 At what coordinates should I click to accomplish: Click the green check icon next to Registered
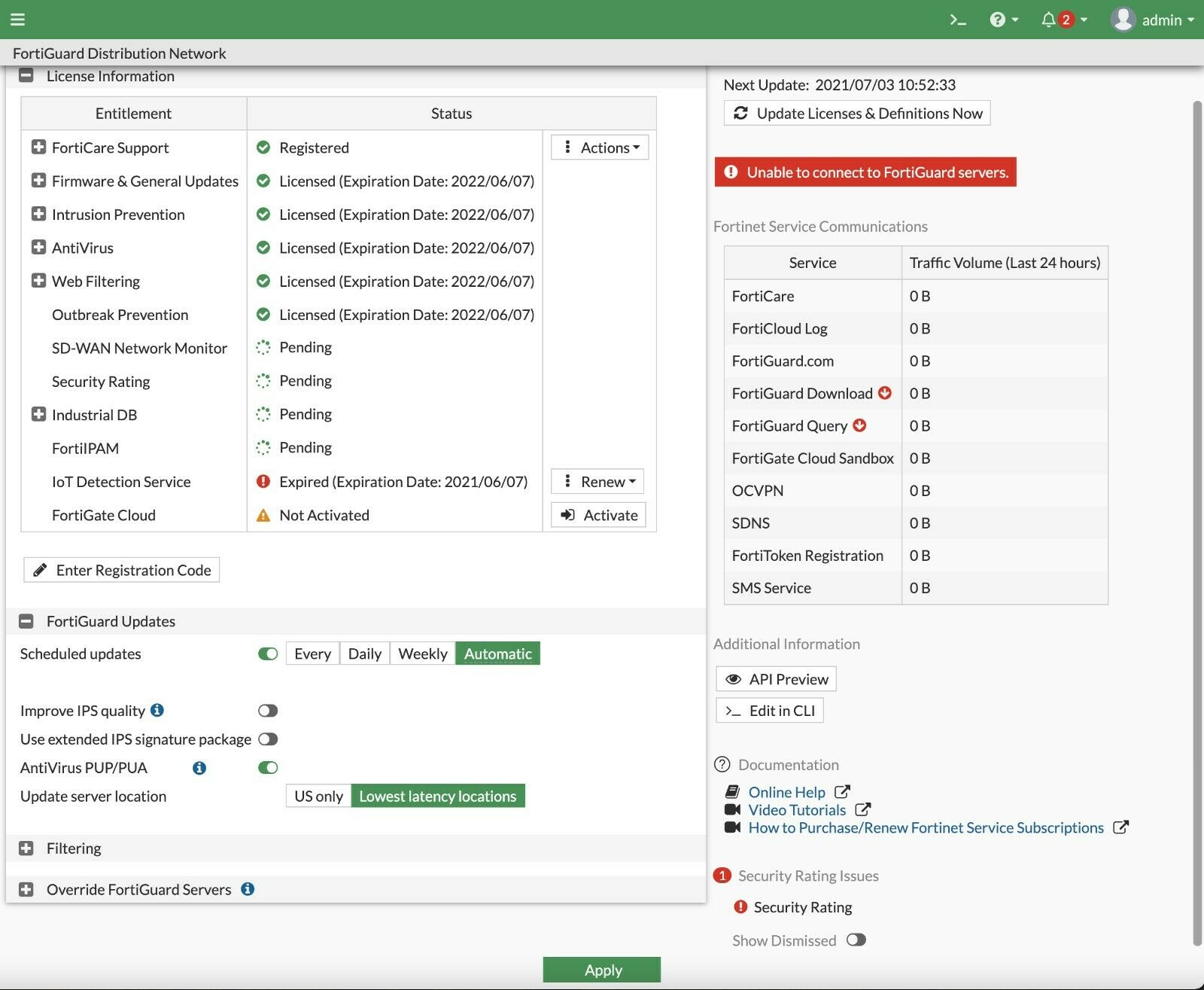point(263,148)
